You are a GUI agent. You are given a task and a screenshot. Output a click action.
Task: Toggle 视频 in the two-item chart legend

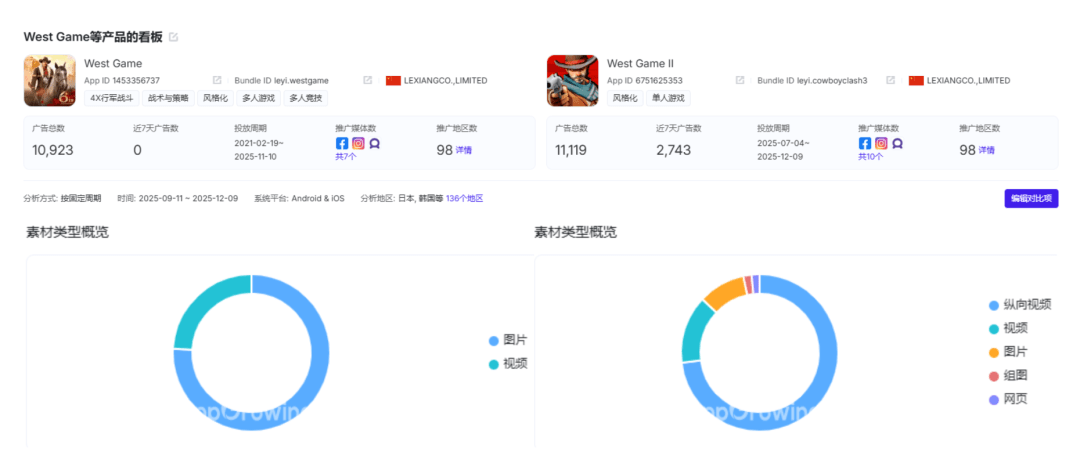point(508,364)
